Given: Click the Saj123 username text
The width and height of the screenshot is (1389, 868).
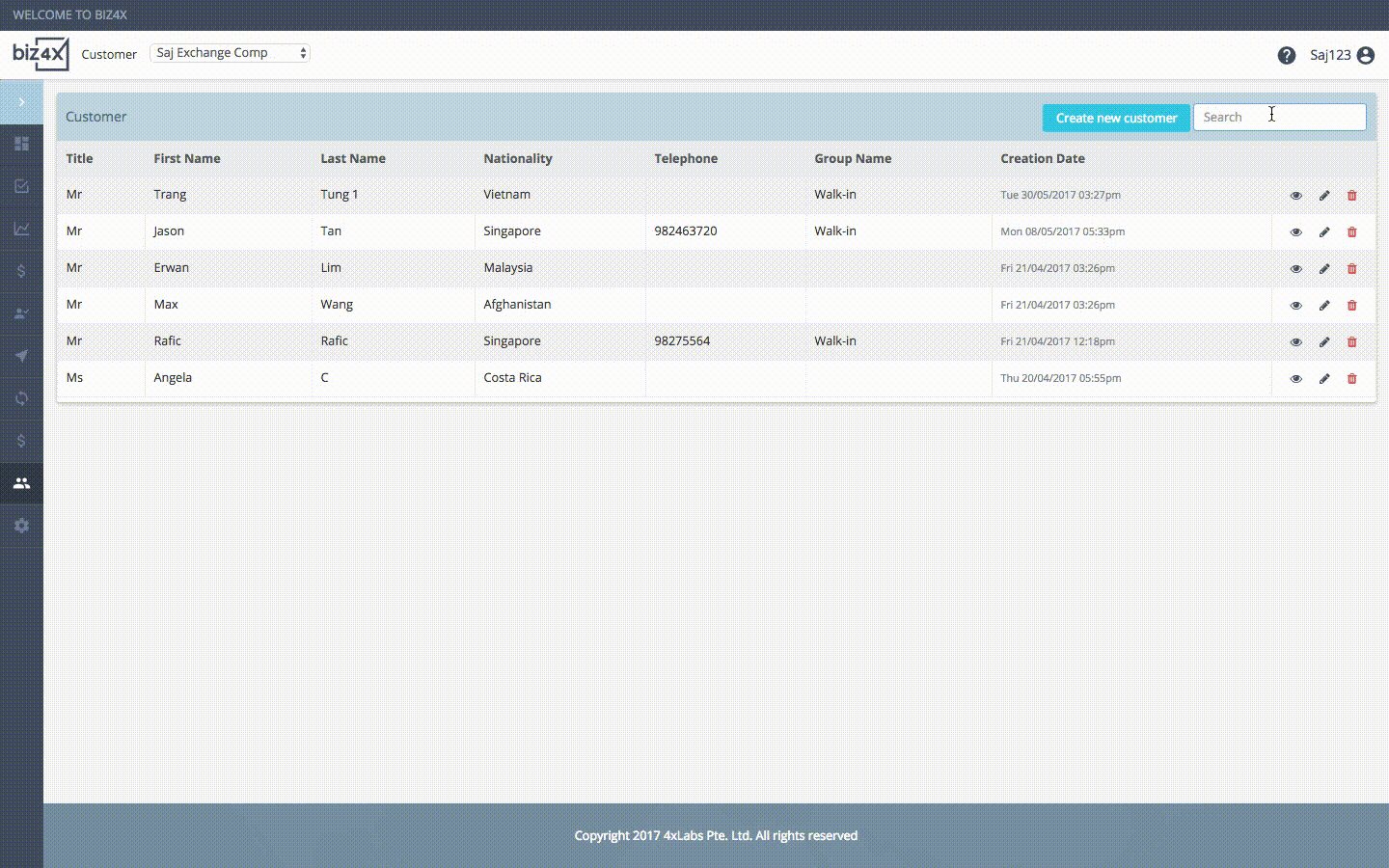Looking at the screenshot, I should [x=1330, y=55].
